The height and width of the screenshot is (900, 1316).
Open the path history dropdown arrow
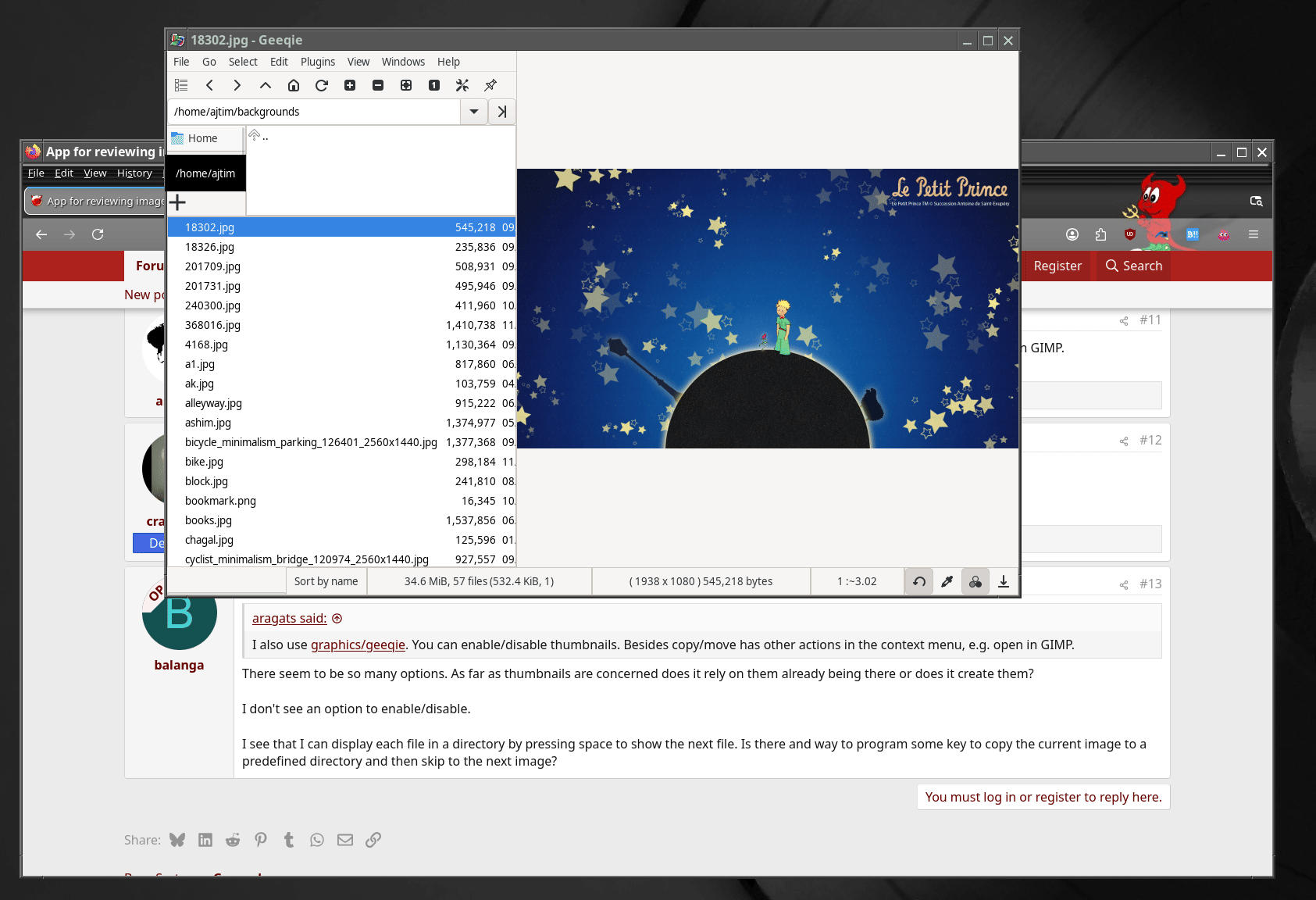[x=474, y=112]
